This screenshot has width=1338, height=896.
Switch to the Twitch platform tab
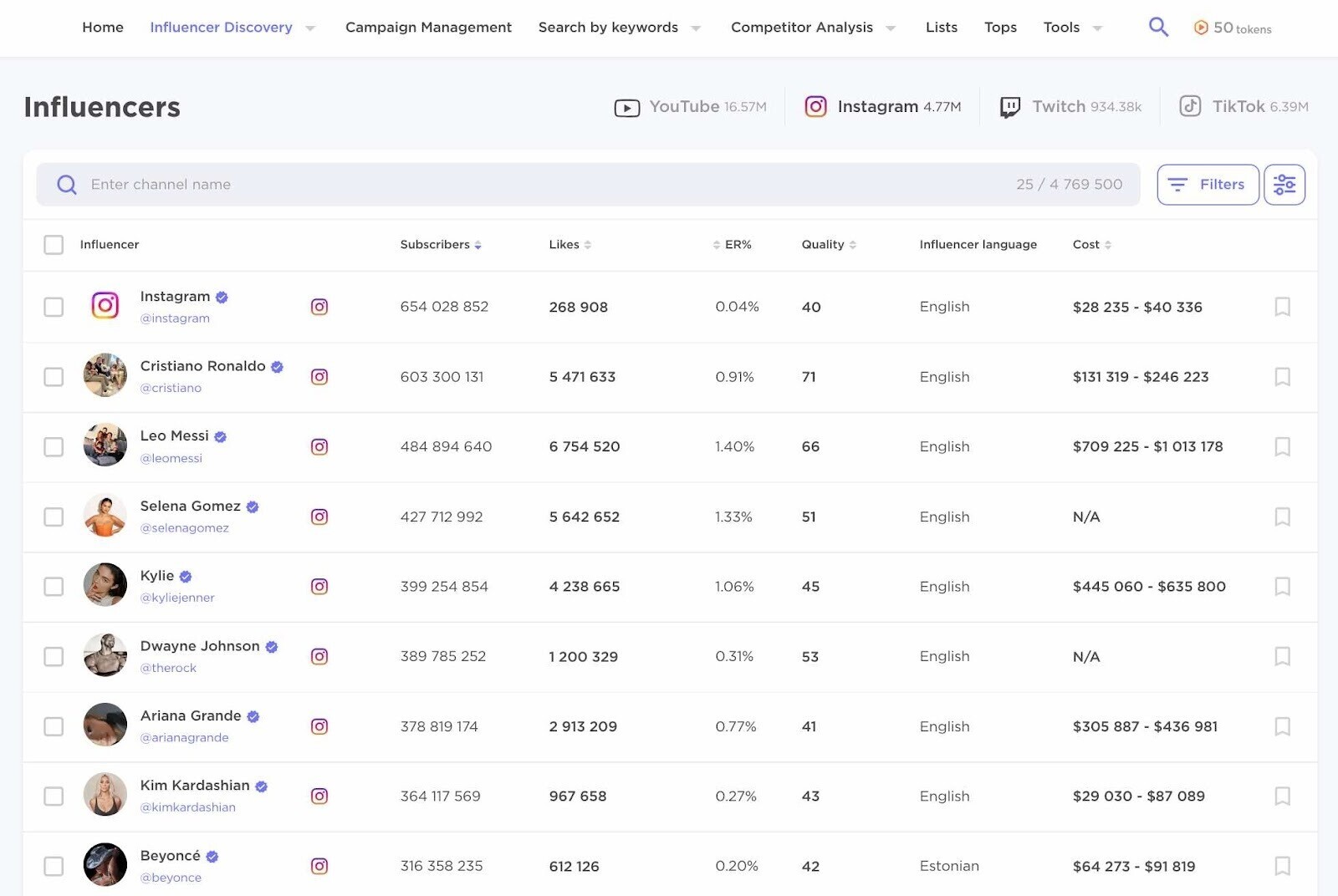coord(1070,107)
